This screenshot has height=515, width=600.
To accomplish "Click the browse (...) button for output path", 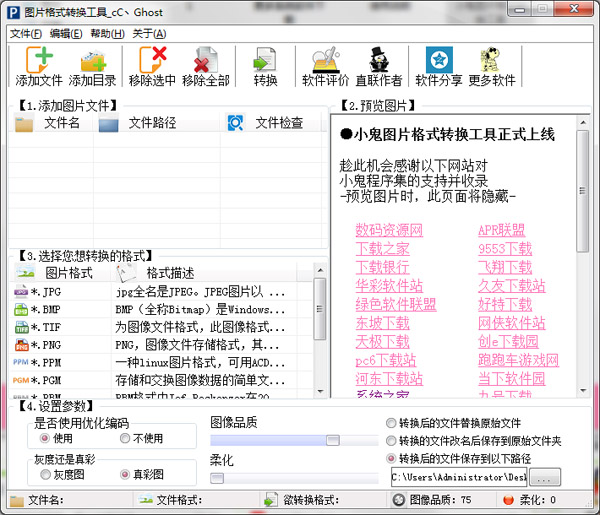I will [x=551, y=477].
